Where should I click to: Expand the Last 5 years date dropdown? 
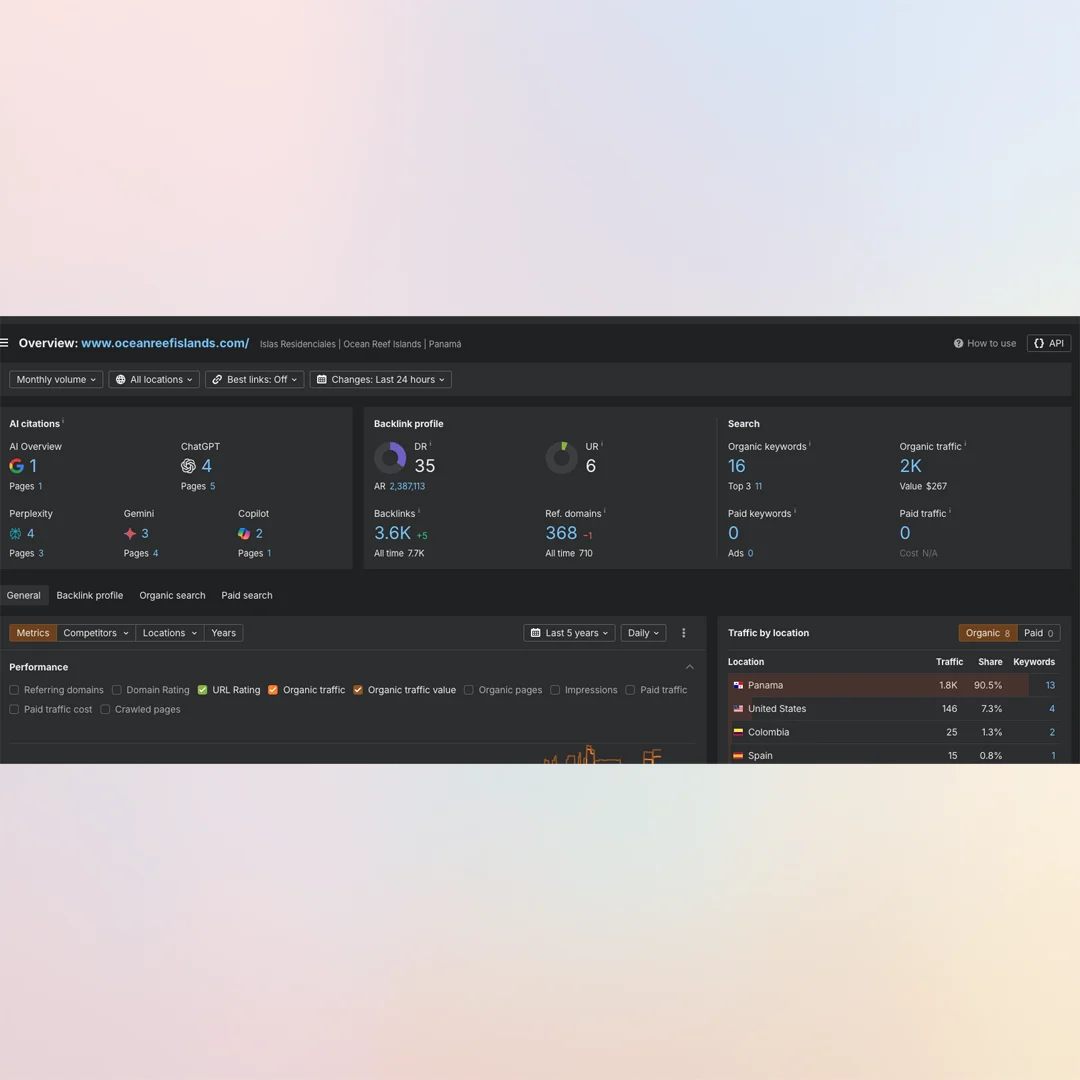[569, 633]
